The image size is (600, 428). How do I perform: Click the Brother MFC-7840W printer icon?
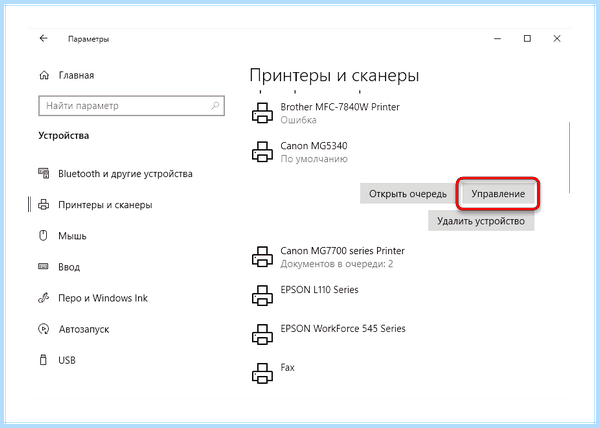[x=262, y=113]
